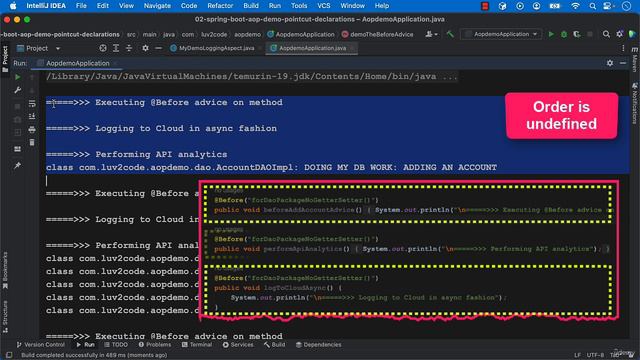Click the src breadcrumb segment
Screen dimensions: 640x360
pyautogui.click(x=131, y=35)
